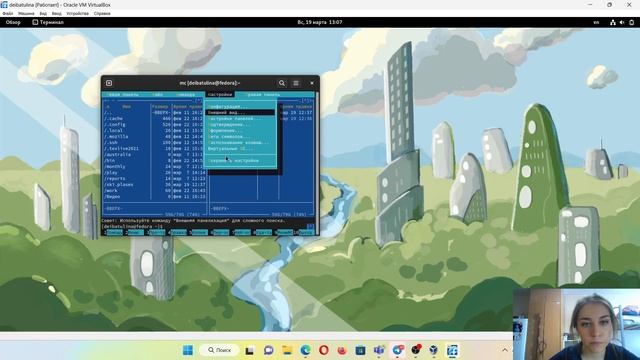Select the /.mozilla directory row
This screenshot has height=360, width=640.
[x=155, y=137]
